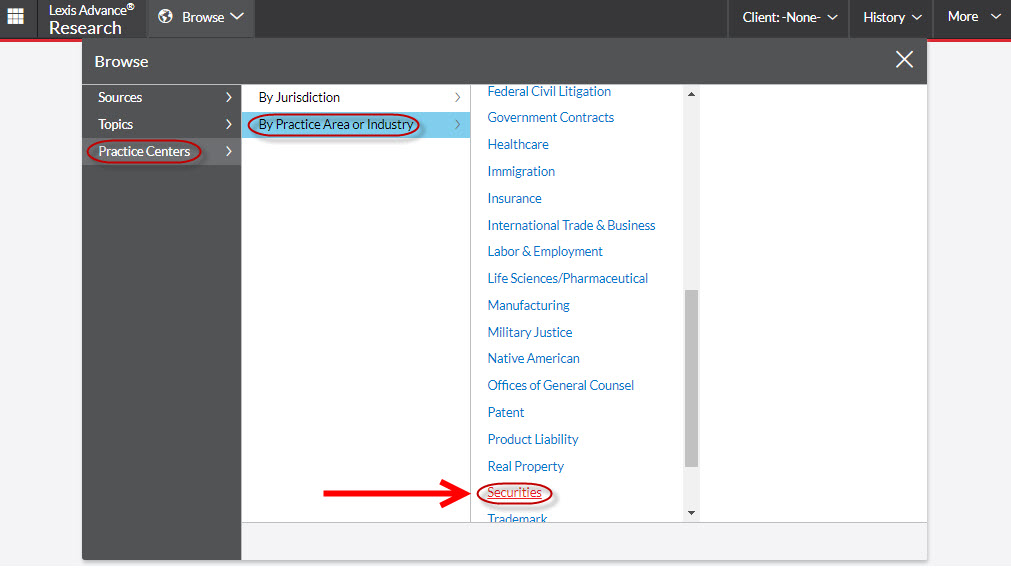Expand the Topics chevron arrow
This screenshot has height=571, width=1011.
pos(229,124)
